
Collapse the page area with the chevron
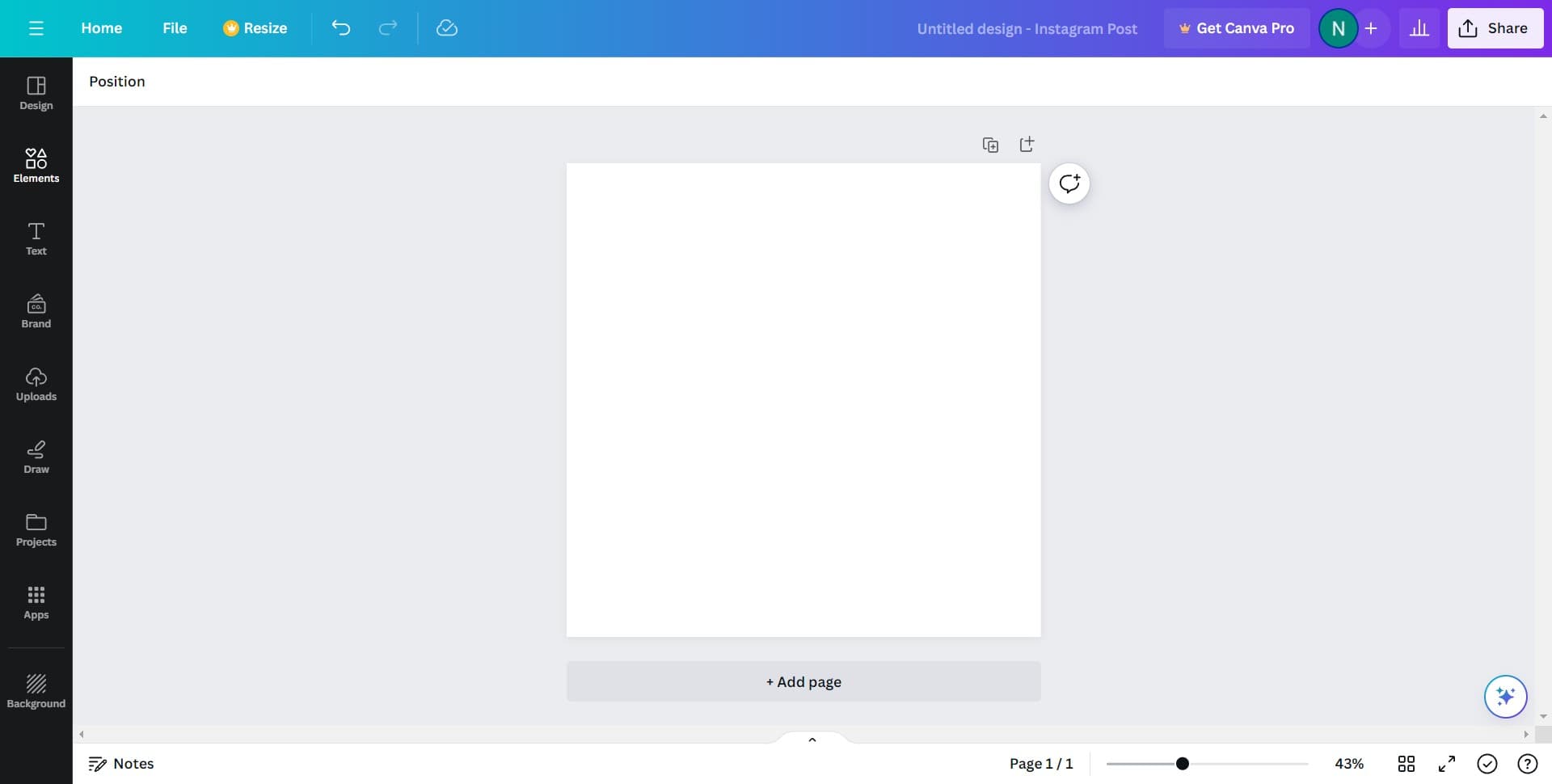click(812, 739)
